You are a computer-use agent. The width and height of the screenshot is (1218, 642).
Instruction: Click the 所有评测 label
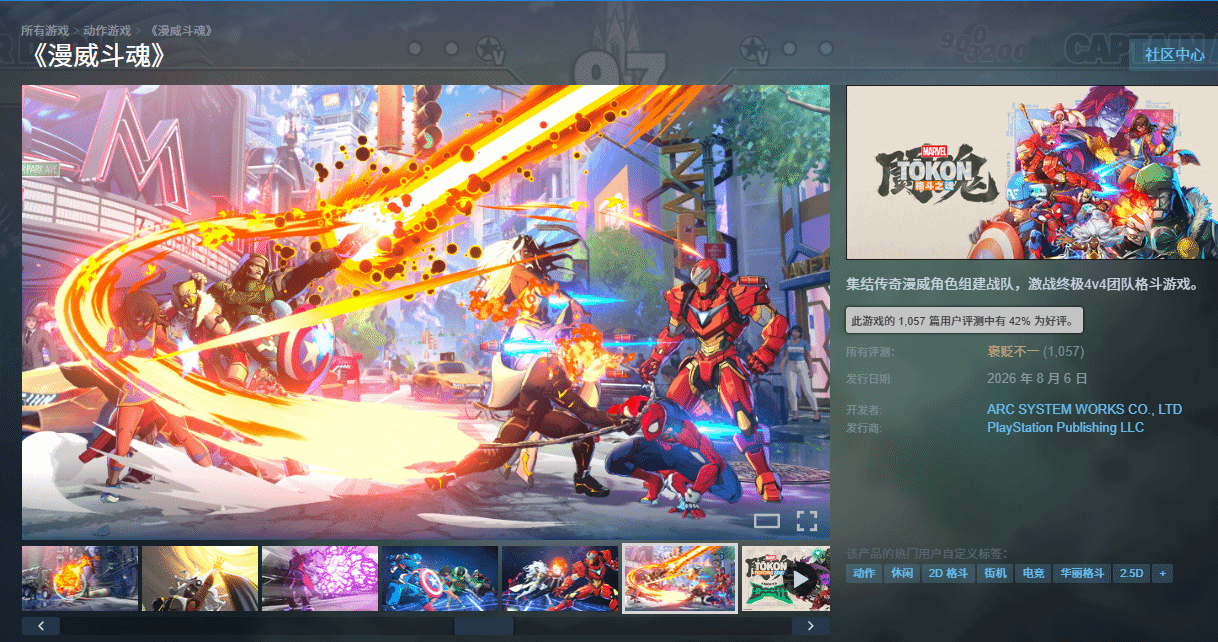pyautogui.click(x=870, y=352)
